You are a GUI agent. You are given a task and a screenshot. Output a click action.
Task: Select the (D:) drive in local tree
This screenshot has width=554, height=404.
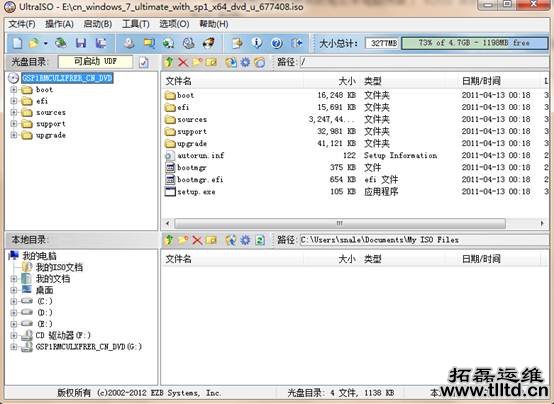[x=45, y=312]
